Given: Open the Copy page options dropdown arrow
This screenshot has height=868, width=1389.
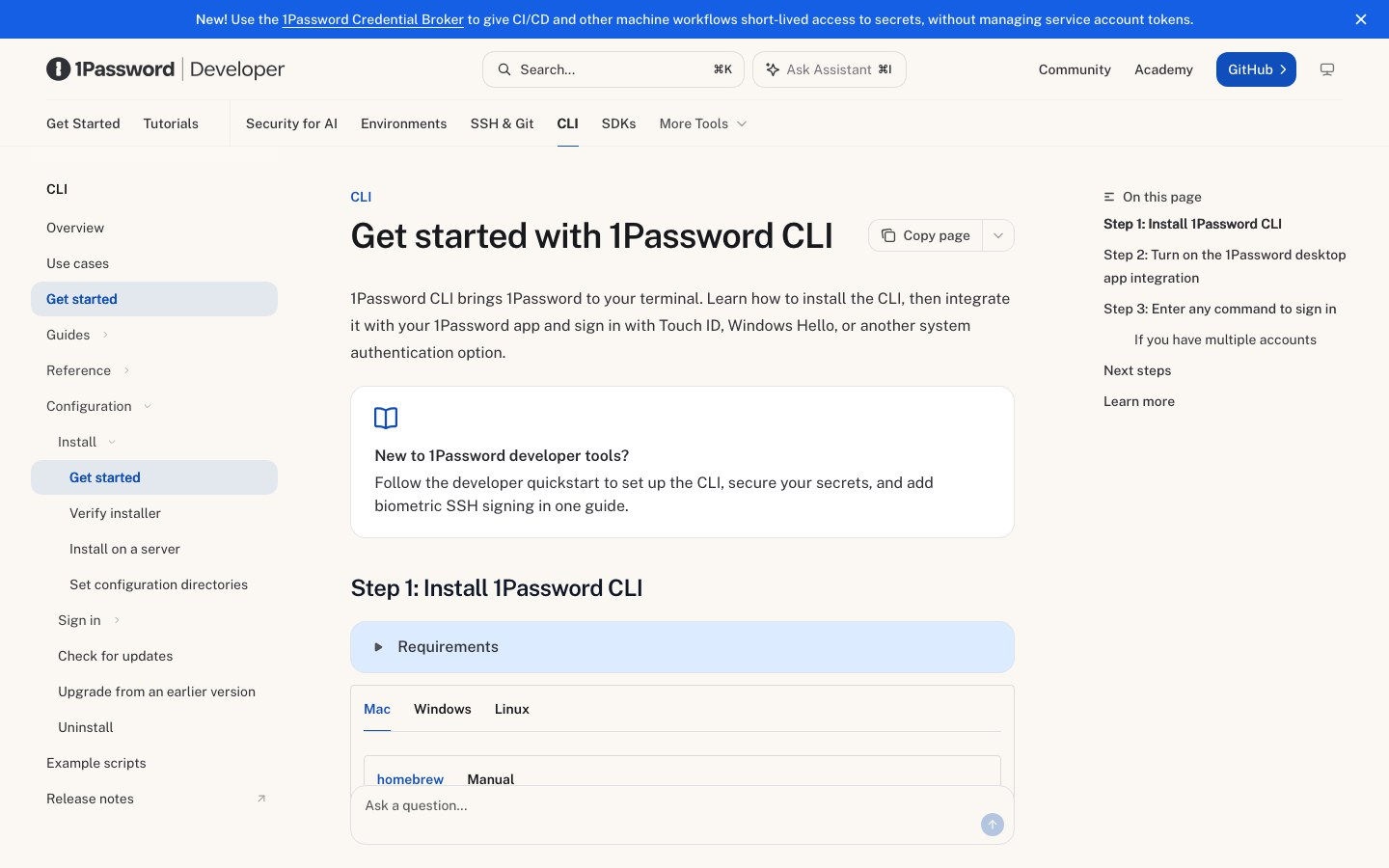Looking at the screenshot, I should pos(998,235).
